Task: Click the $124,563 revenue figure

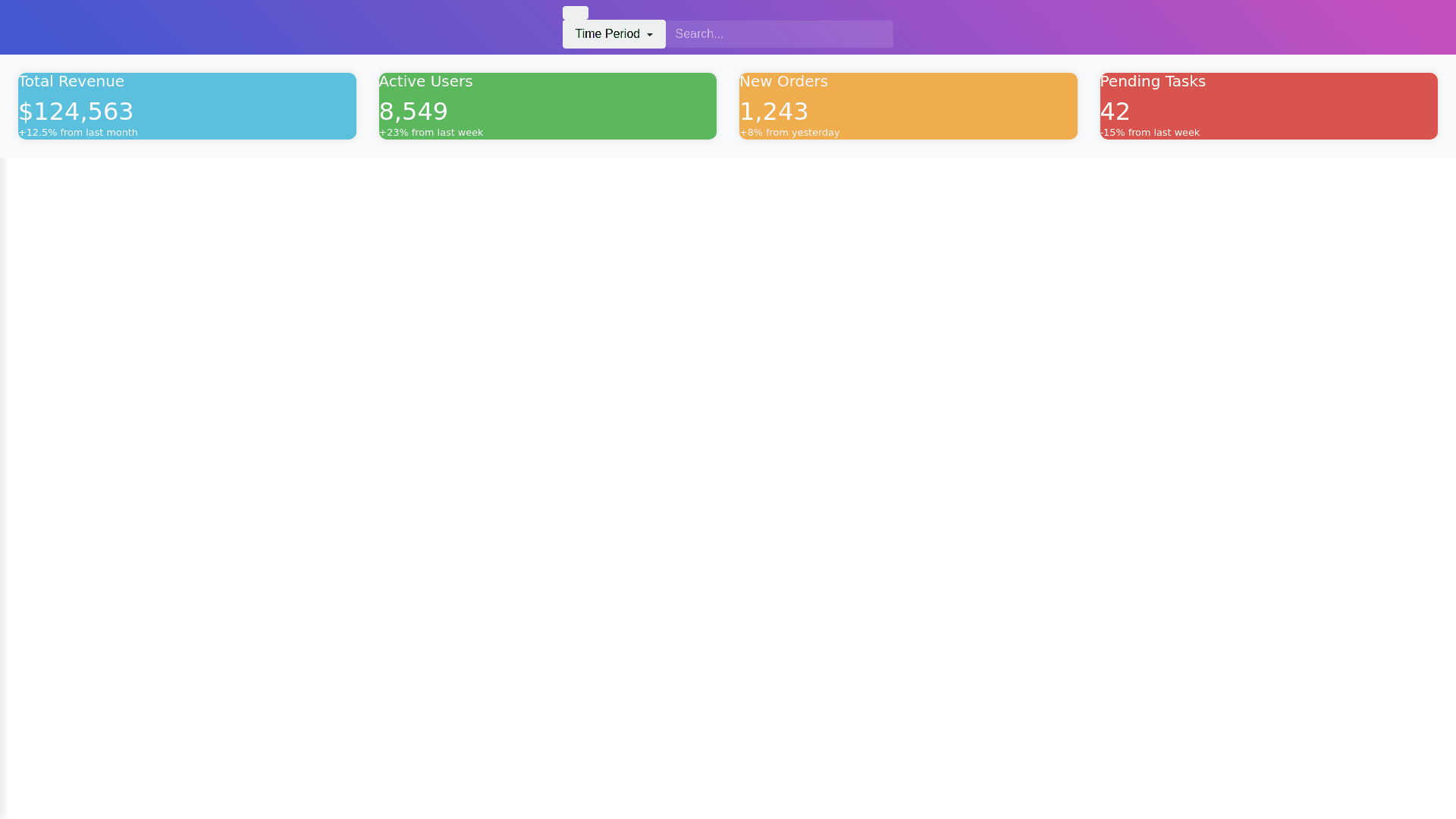Action: coord(76,111)
